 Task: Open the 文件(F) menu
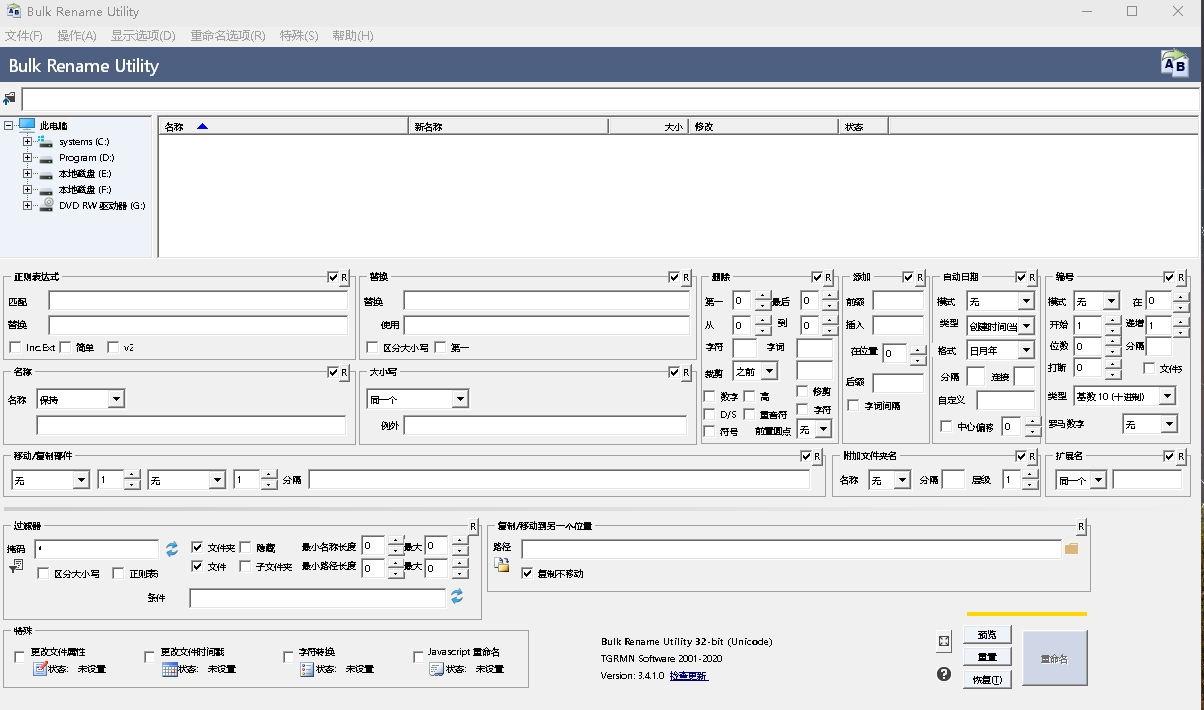pyautogui.click(x=24, y=35)
